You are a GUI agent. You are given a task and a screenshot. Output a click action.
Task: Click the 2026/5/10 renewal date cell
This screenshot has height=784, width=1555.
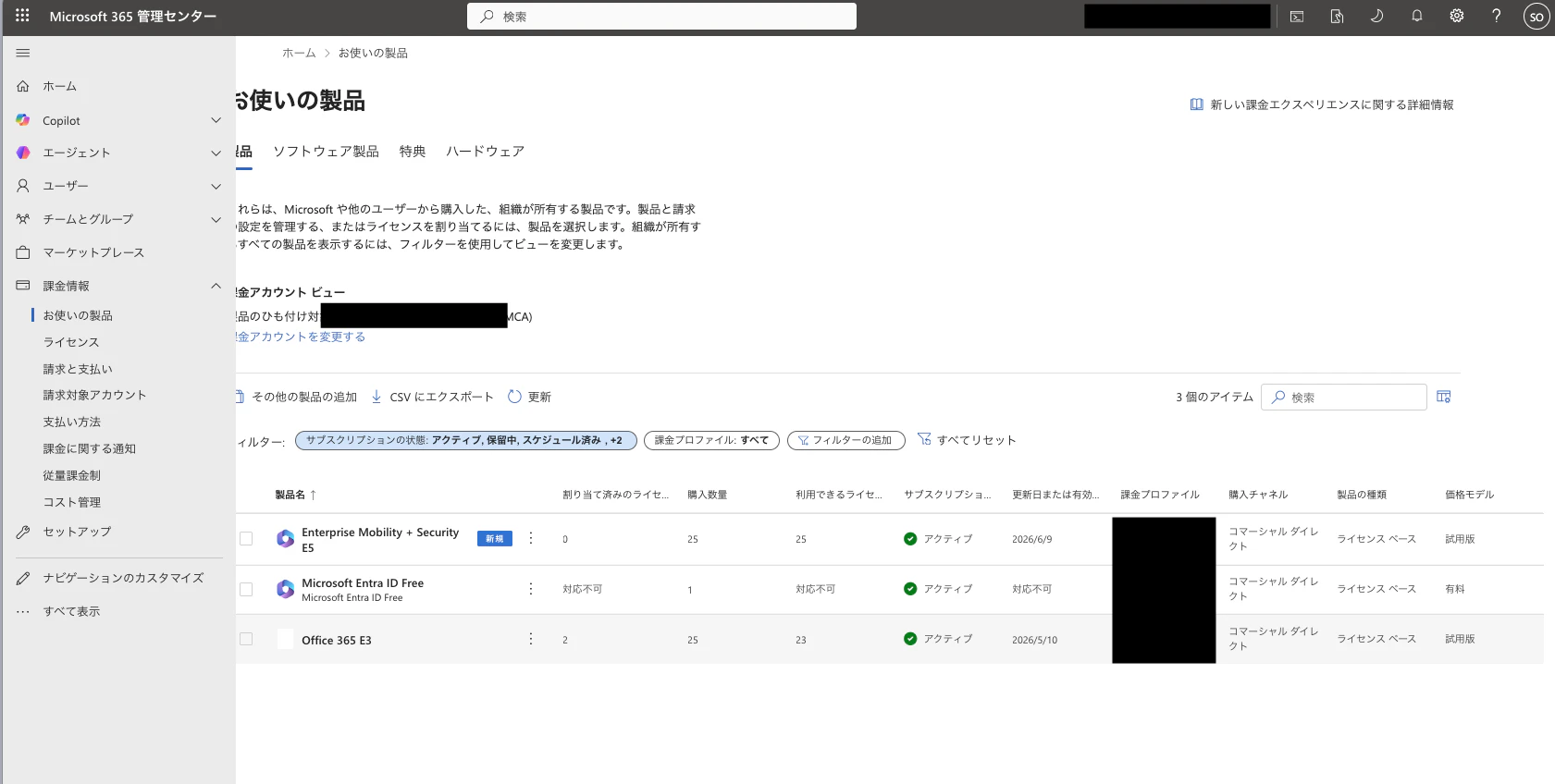[x=1034, y=640]
